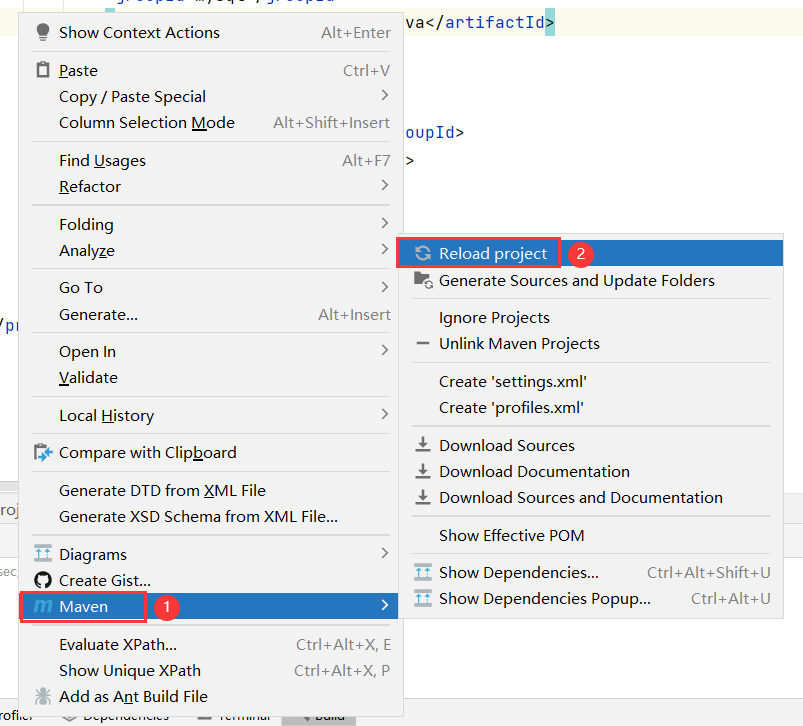Click the Maven 'm' icon

coord(43,606)
